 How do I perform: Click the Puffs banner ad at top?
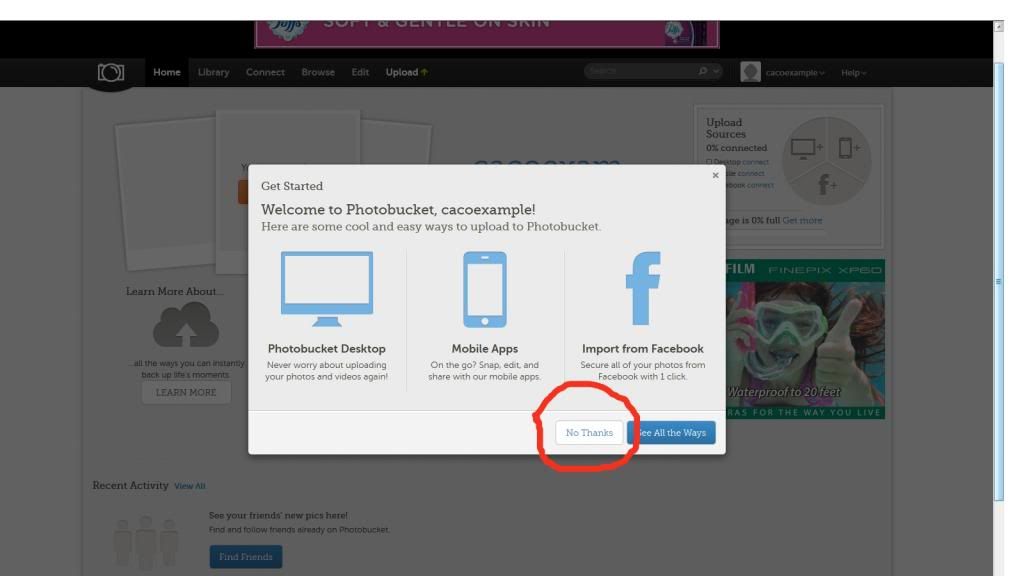[x=487, y=33]
